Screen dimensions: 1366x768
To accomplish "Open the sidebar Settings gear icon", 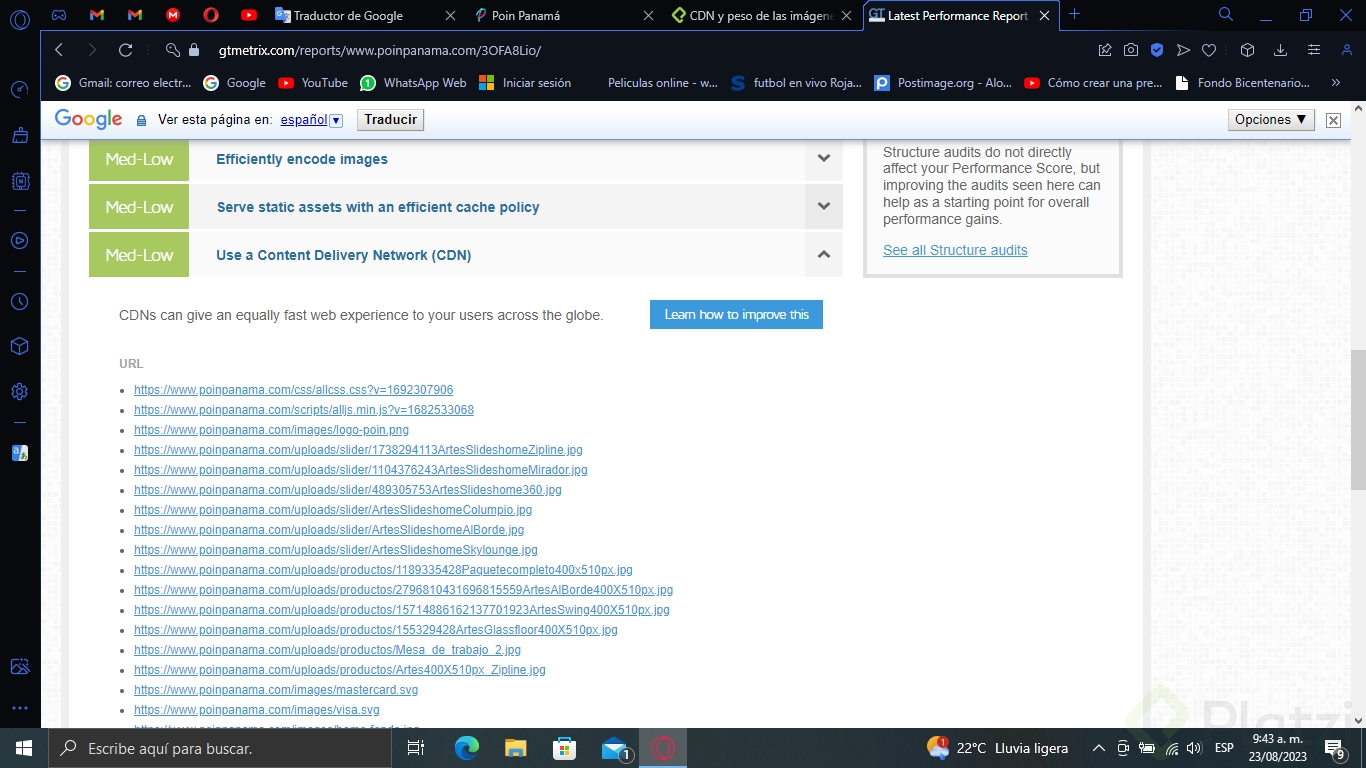I will point(19,390).
